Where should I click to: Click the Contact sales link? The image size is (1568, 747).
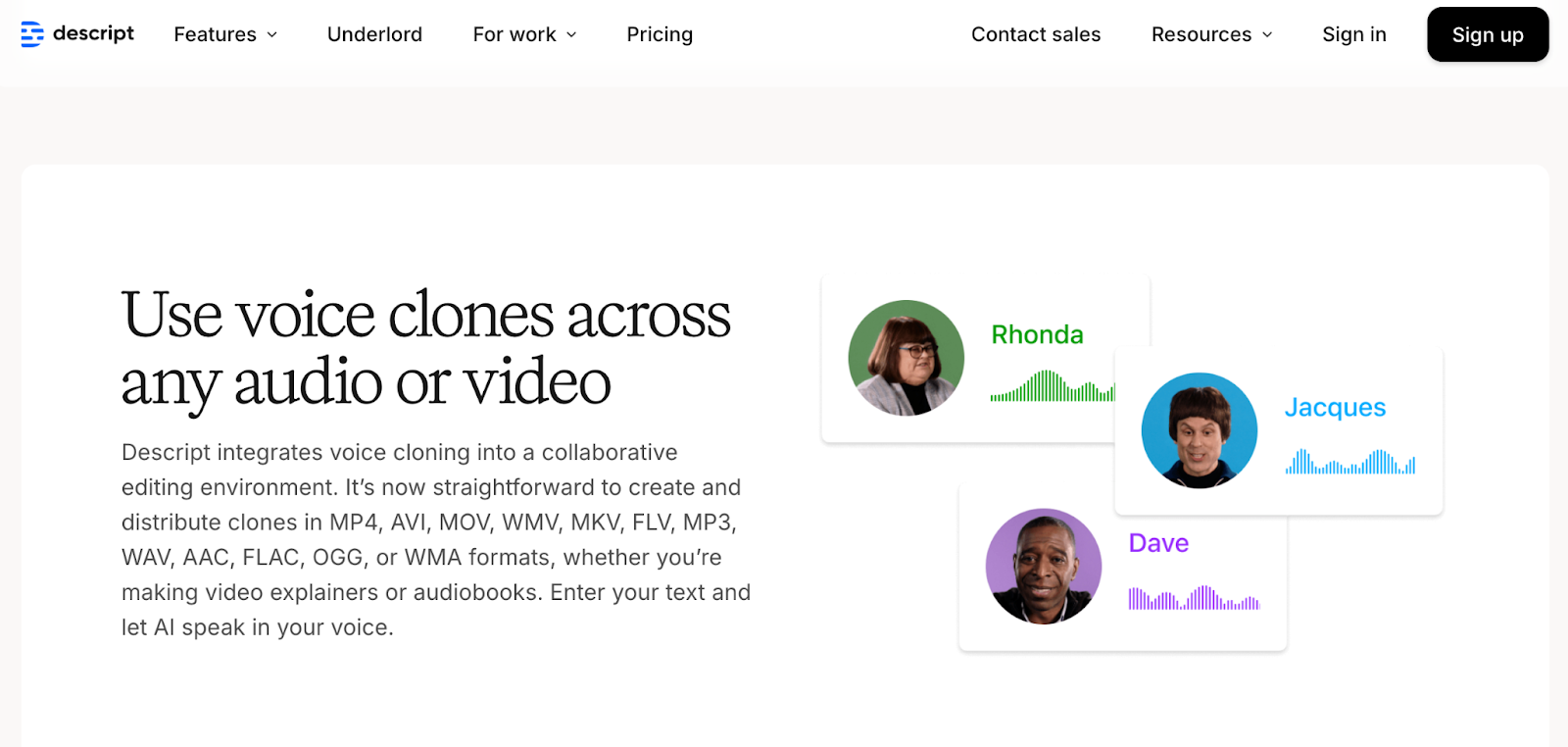[1036, 34]
